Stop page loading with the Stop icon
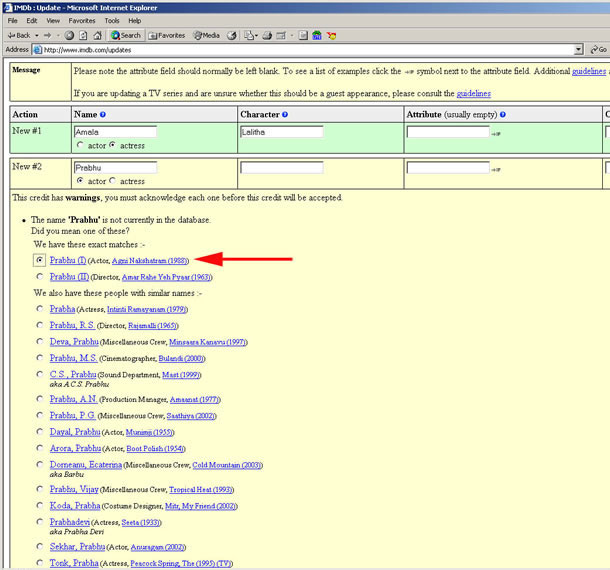 click(x=69, y=35)
